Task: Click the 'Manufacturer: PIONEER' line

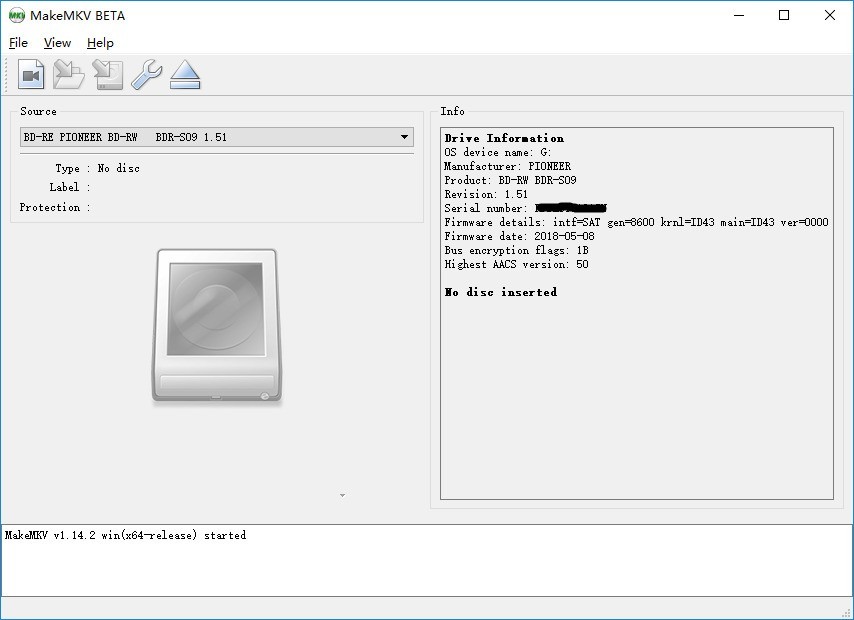Action: [507, 166]
